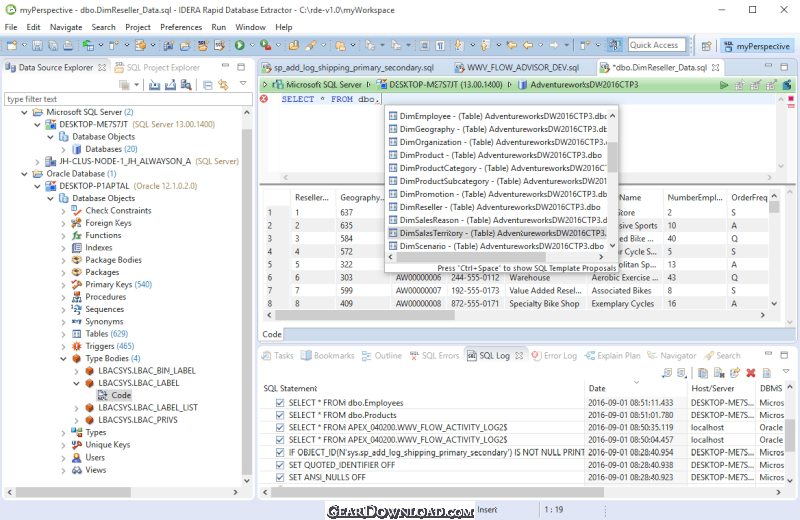Click the Quick Access search box
The image size is (800, 520).
pos(656,45)
